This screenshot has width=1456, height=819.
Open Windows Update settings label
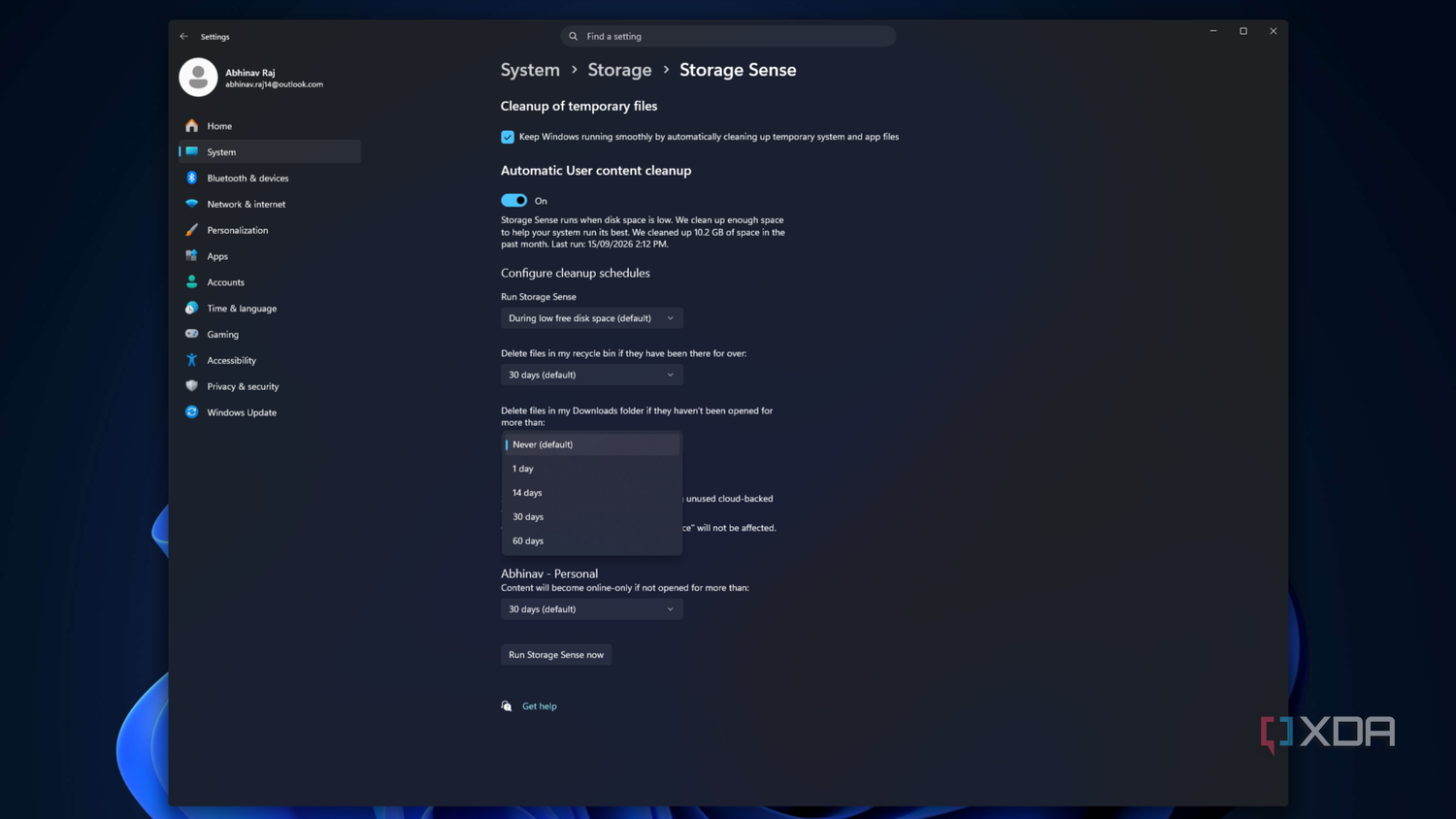coord(242,412)
